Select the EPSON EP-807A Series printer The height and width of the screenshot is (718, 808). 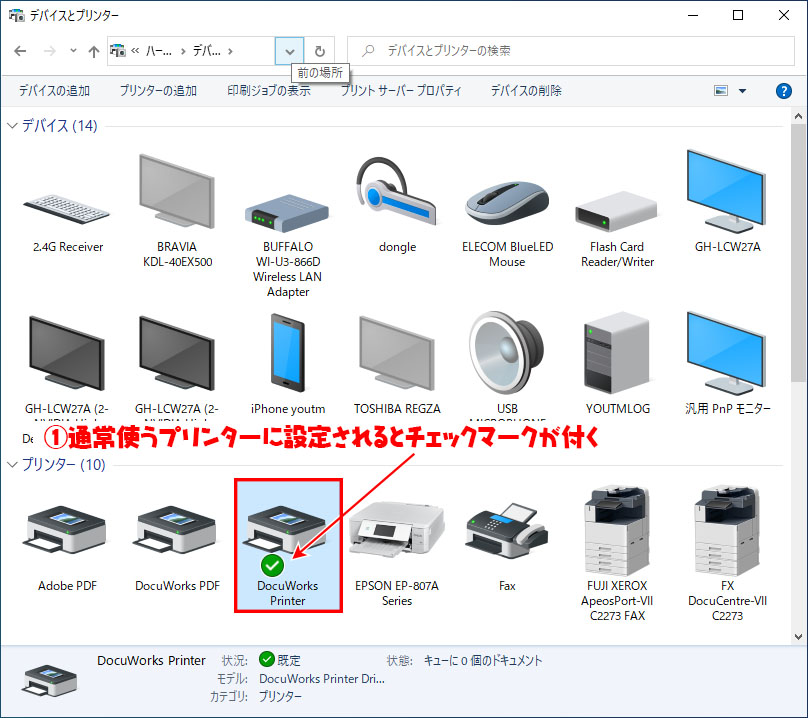(x=397, y=552)
